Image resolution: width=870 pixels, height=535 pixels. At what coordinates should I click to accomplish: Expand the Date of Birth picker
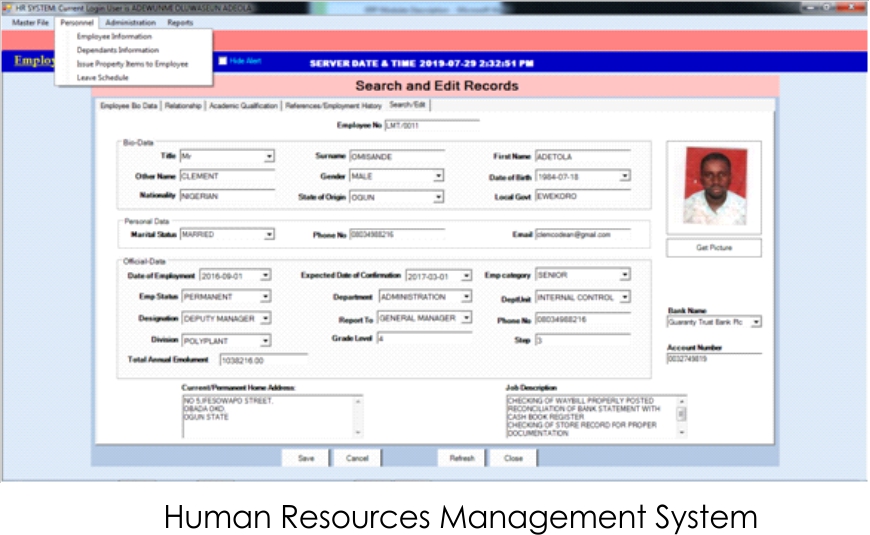click(625, 177)
